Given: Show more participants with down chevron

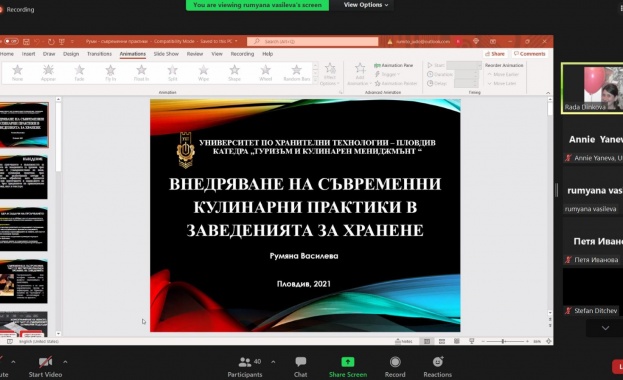Looking at the screenshot, I should [605, 328].
